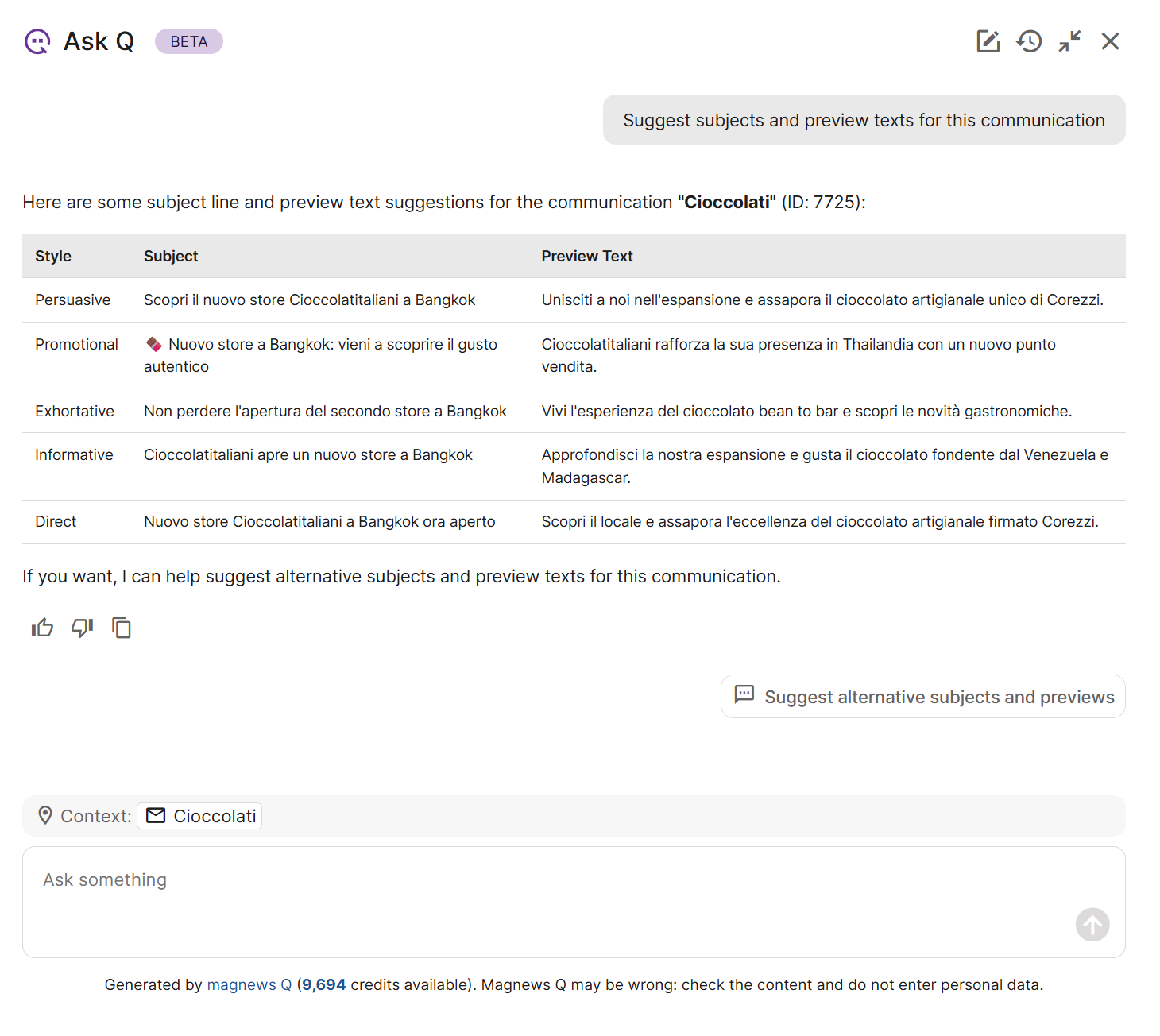Image resolution: width=1160 pixels, height=1036 pixels.
Task: Start a new chat with the edit icon
Action: pyautogui.click(x=988, y=41)
